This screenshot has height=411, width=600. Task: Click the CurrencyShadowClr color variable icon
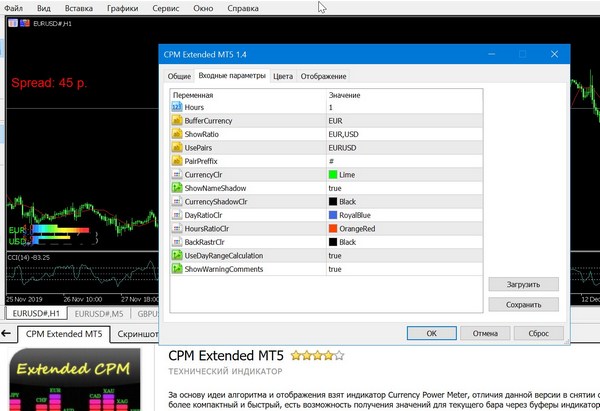pos(177,201)
